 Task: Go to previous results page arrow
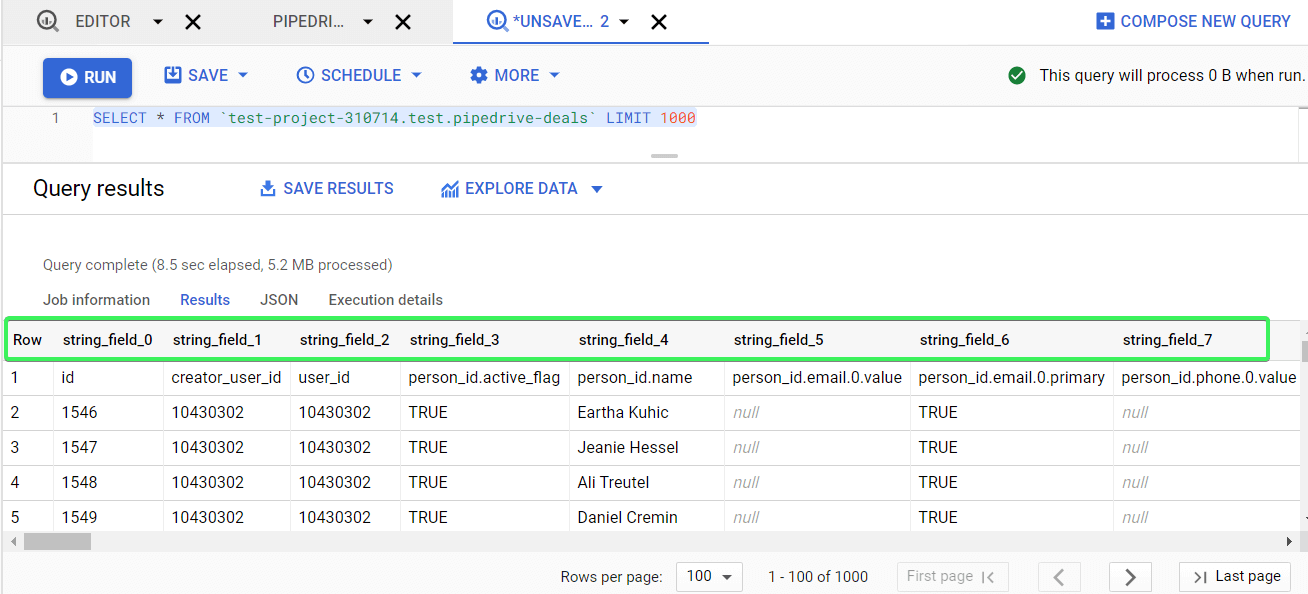click(1060, 577)
